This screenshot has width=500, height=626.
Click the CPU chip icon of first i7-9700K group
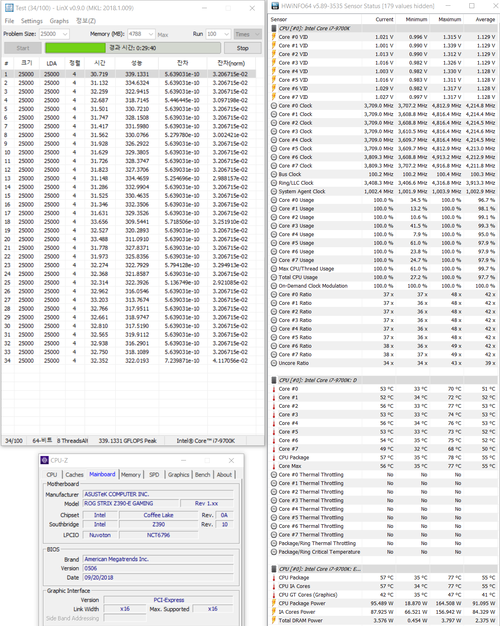tap(274, 28)
